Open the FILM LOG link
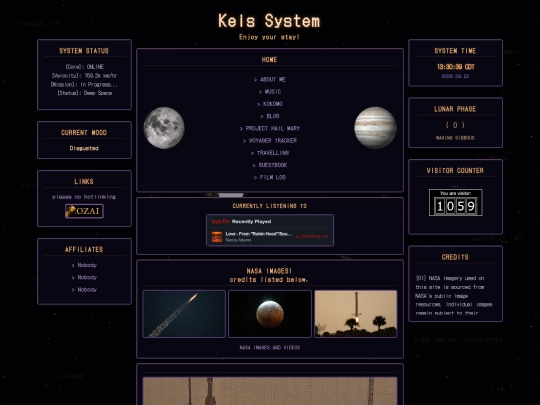Viewport: 540px width, 405px height. tap(270, 177)
